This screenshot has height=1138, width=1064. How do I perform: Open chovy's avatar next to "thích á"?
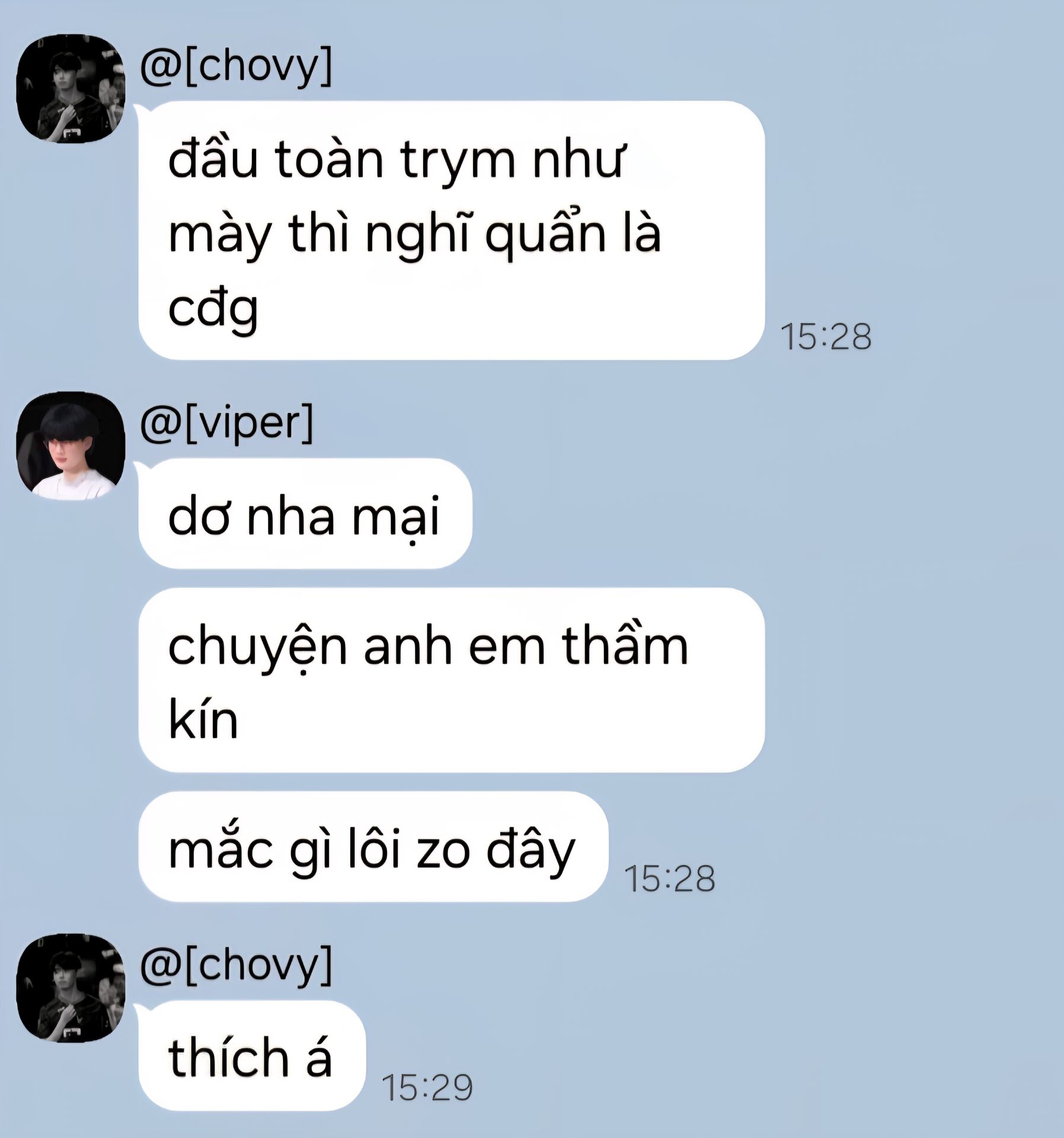[71, 987]
